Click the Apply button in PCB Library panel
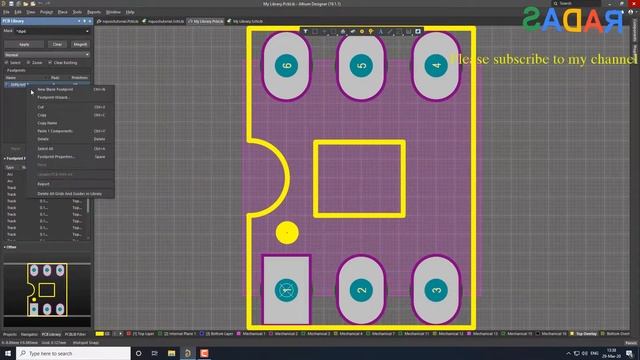Image resolution: width=640 pixels, height=360 pixels. [x=24, y=44]
